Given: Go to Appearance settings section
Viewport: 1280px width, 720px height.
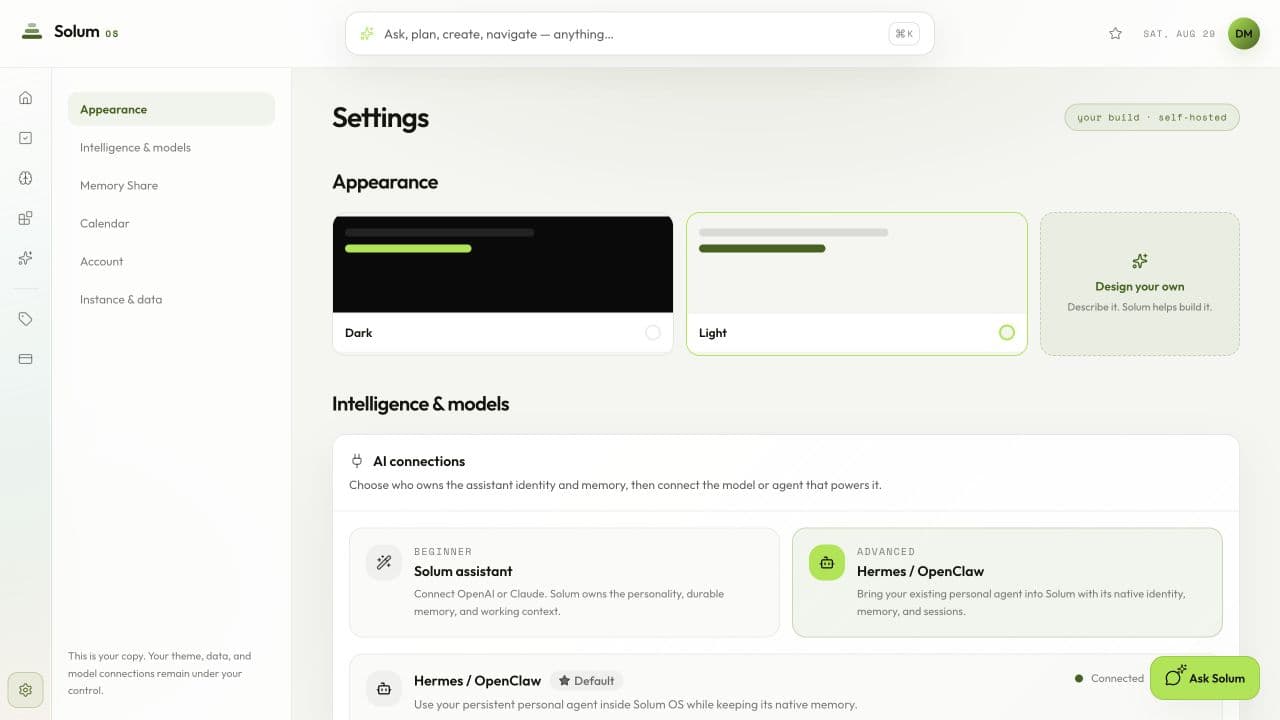Looking at the screenshot, I should point(171,109).
